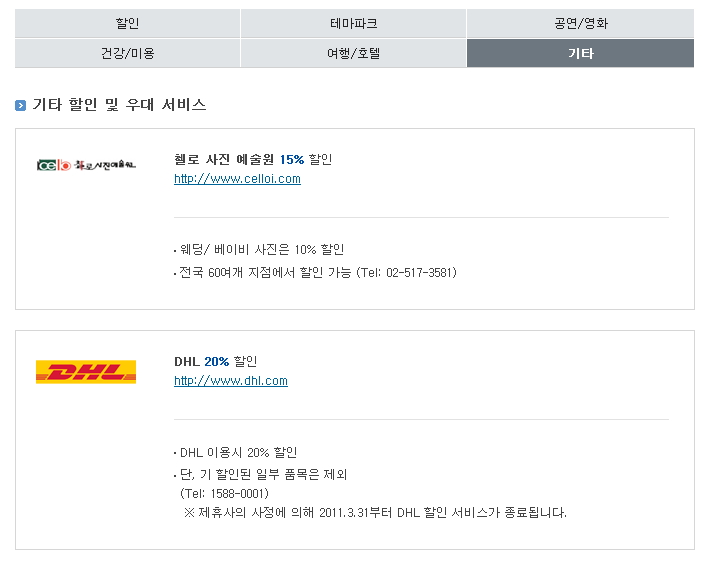Click the DHL 이용시 20% 할인 line
The width and height of the screenshot is (706, 564).
(238, 452)
